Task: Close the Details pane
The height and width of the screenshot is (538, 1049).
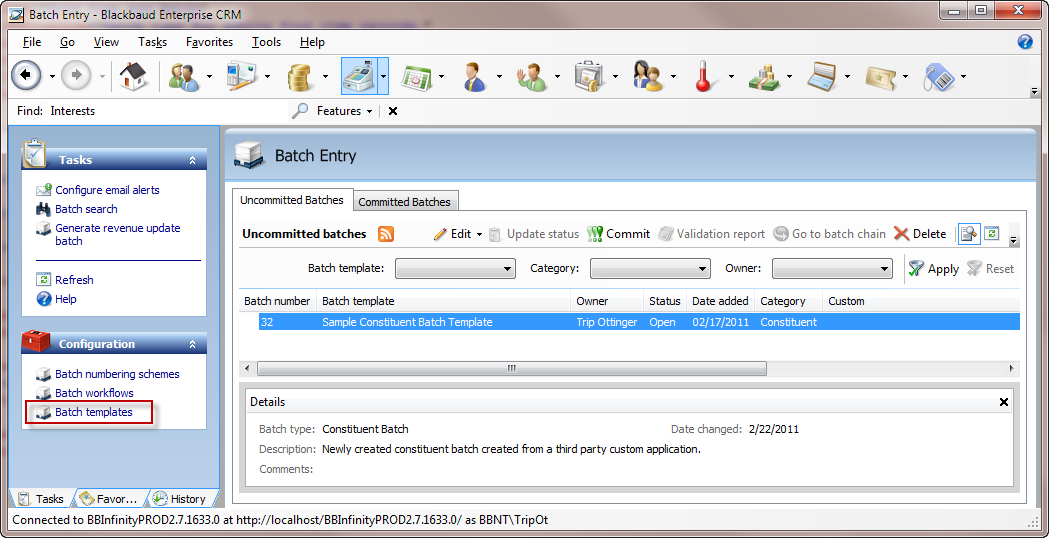Action: pyautogui.click(x=1004, y=402)
